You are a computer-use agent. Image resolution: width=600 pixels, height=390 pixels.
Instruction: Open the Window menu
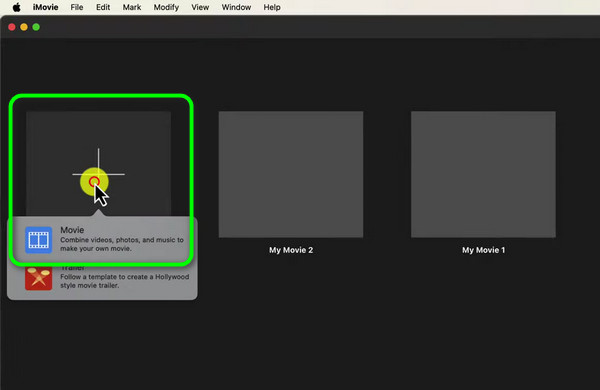[x=236, y=7]
